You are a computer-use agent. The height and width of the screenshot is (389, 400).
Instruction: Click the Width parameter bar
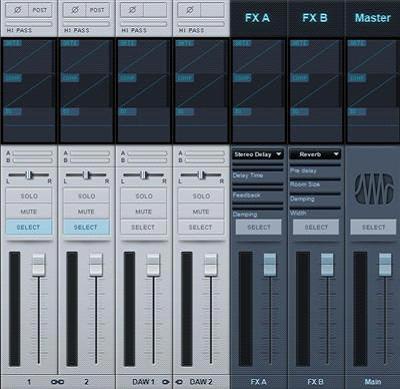315,208
